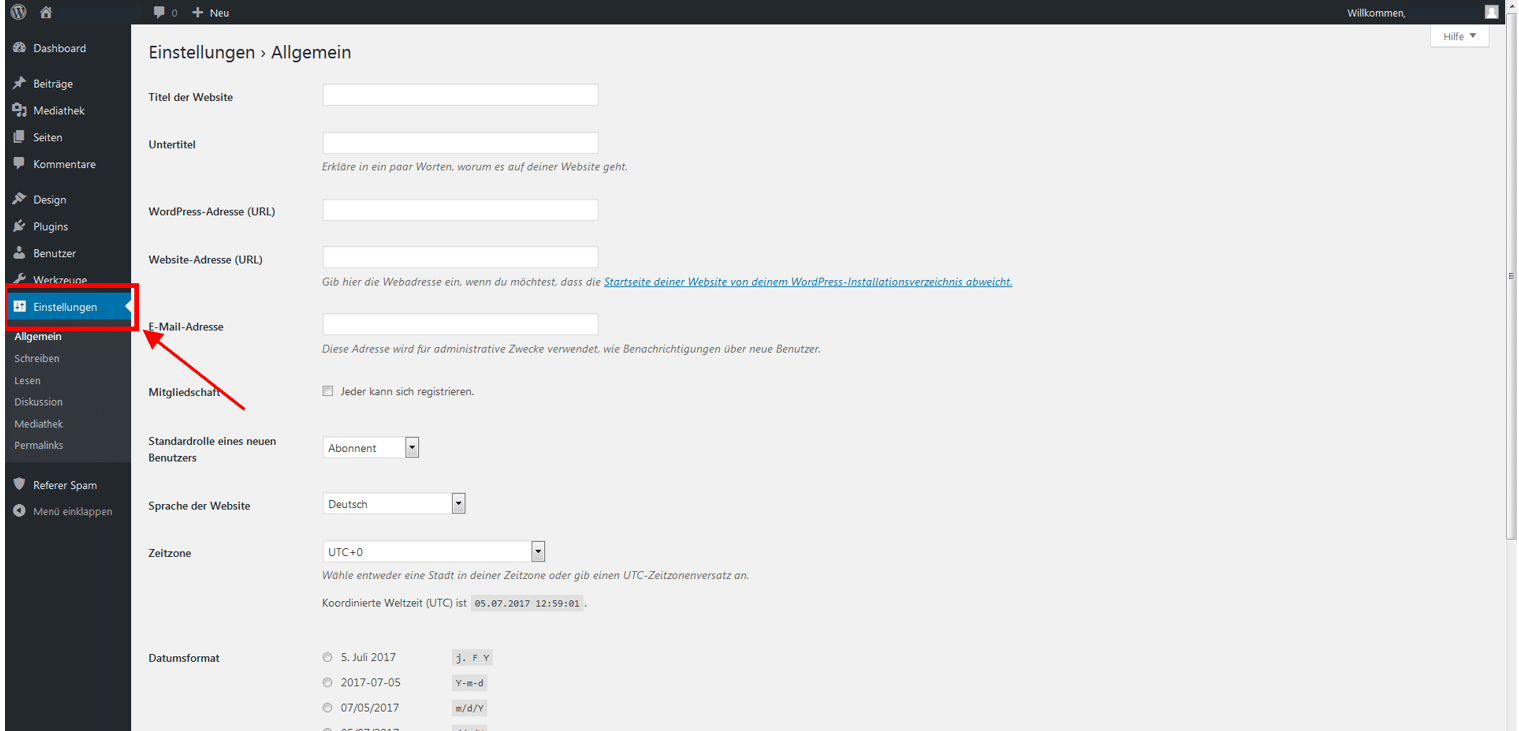Go to Mediathek settings submenu
Image resolution: width=1519 pixels, height=731 pixels.
pos(39,424)
